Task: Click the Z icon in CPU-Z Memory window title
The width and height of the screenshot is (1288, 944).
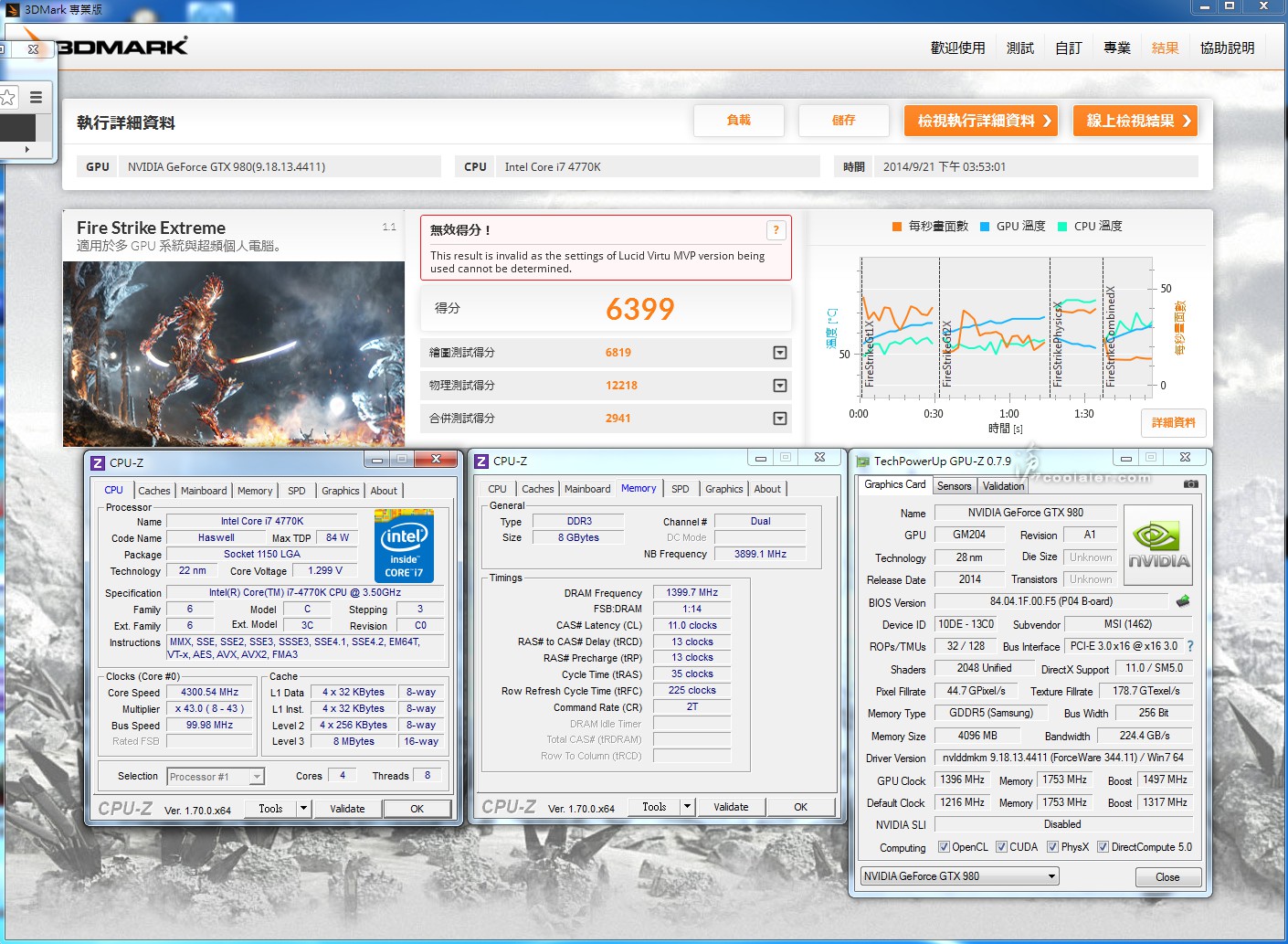Action: (481, 461)
